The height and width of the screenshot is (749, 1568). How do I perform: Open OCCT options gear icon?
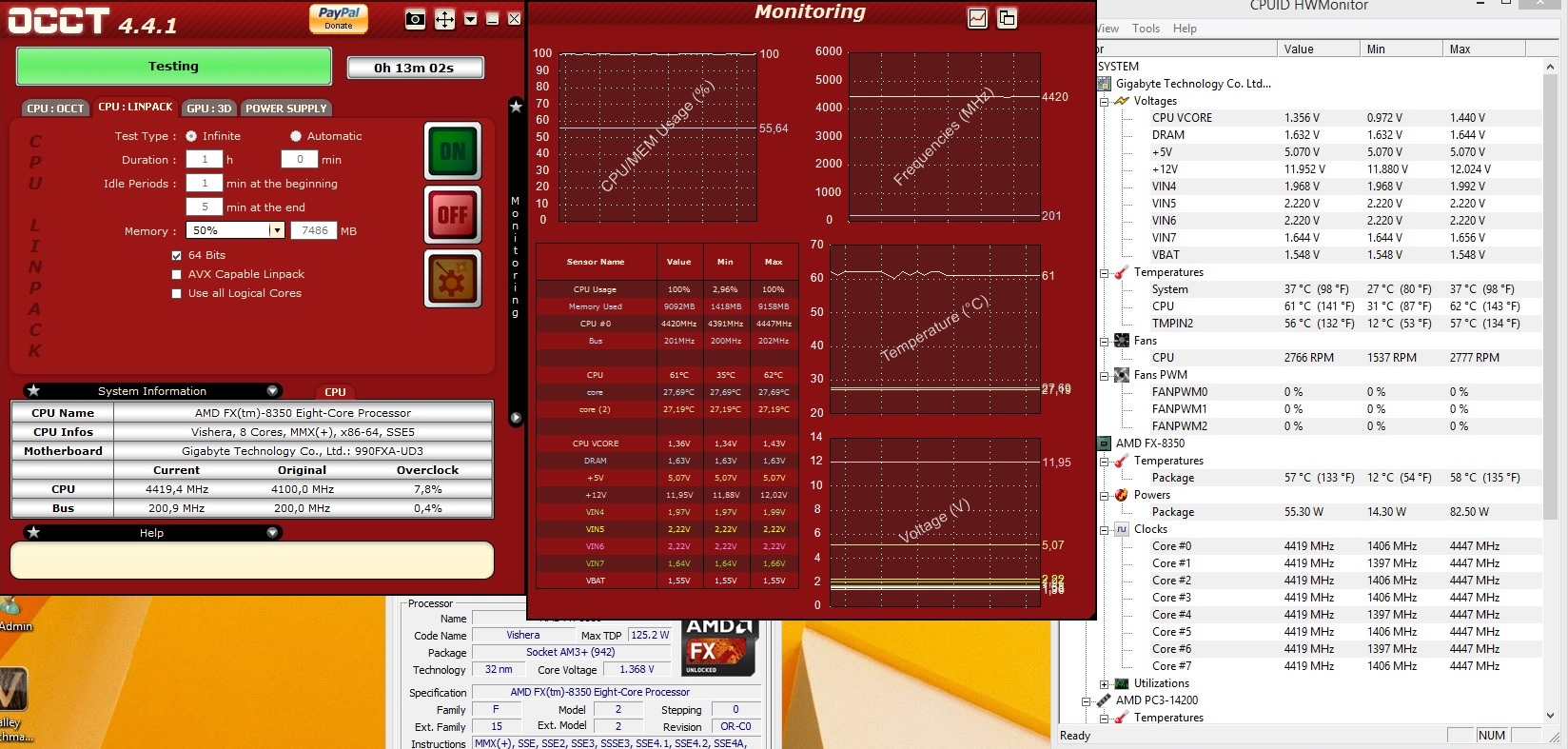pyautogui.click(x=452, y=280)
